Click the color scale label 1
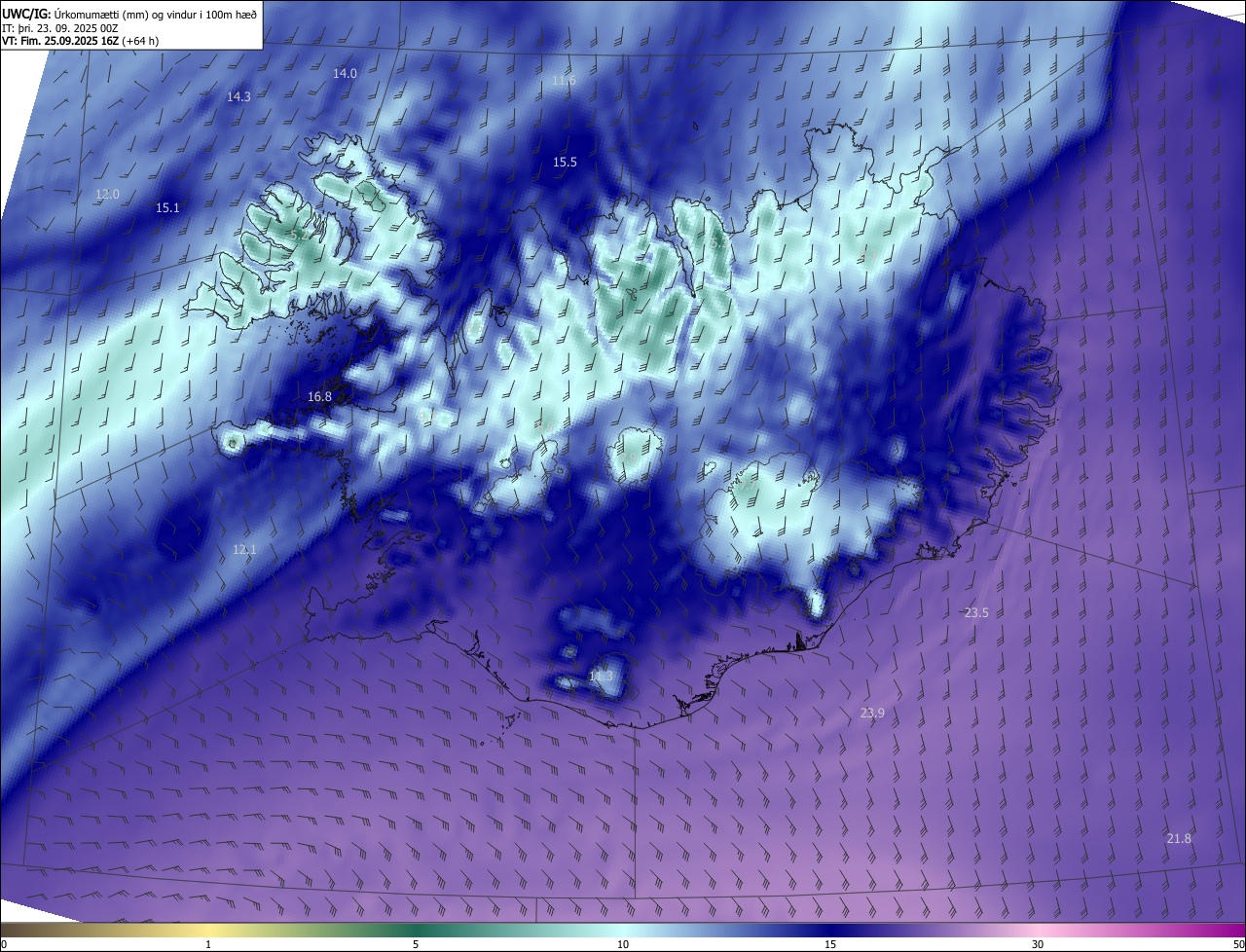 coord(208,945)
